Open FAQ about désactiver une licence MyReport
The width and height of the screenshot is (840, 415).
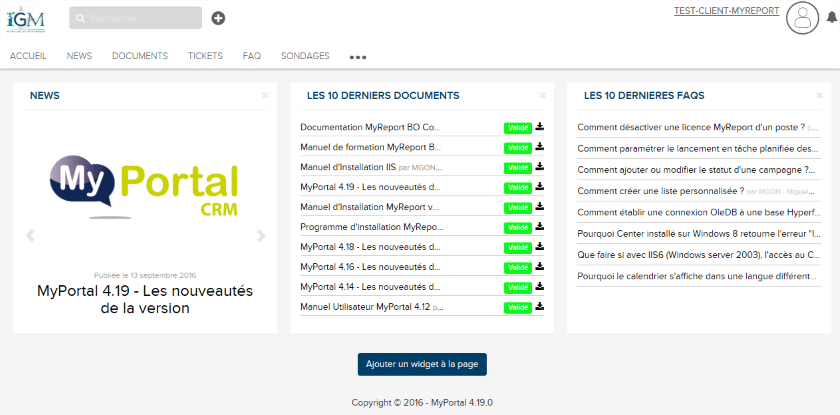click(691, 127)
